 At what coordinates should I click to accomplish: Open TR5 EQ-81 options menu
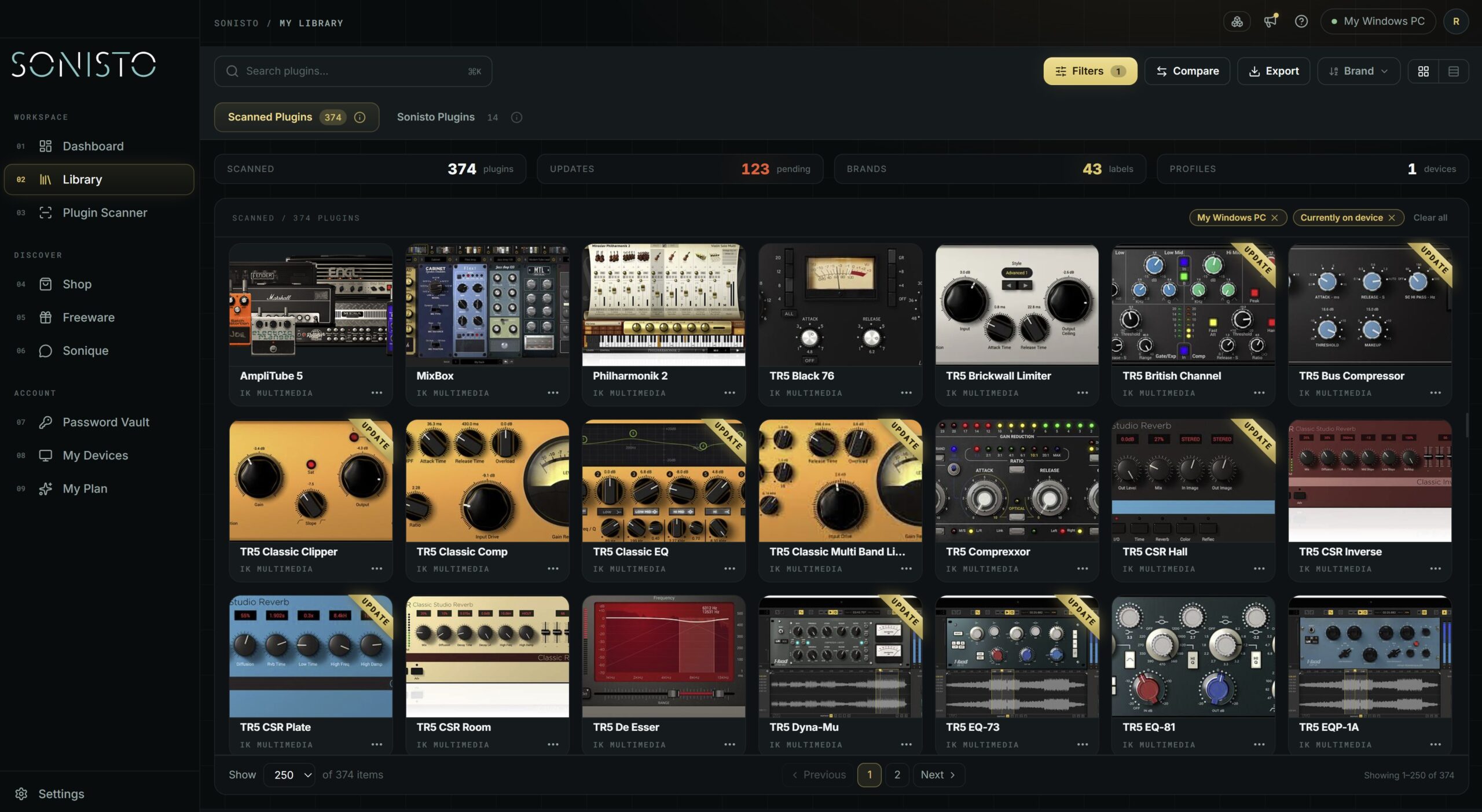(x=1259, y=745)
